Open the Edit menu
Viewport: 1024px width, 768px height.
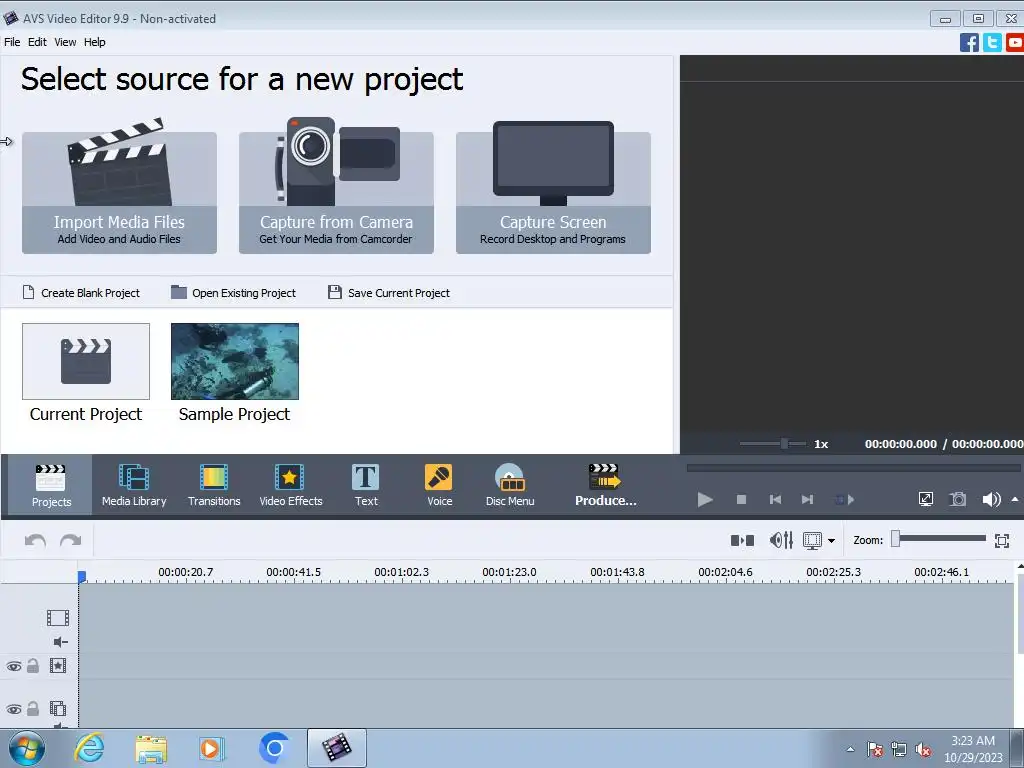37,42
